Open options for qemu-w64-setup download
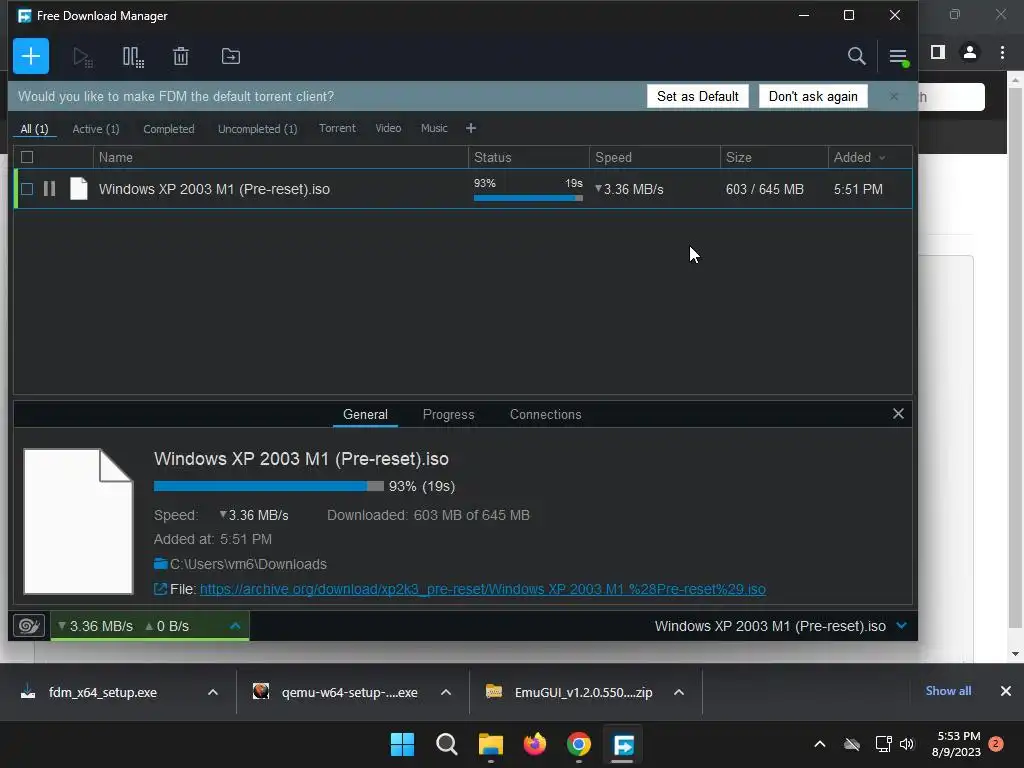The height and width of the screenshot is (768, 1024). [446, 692]
